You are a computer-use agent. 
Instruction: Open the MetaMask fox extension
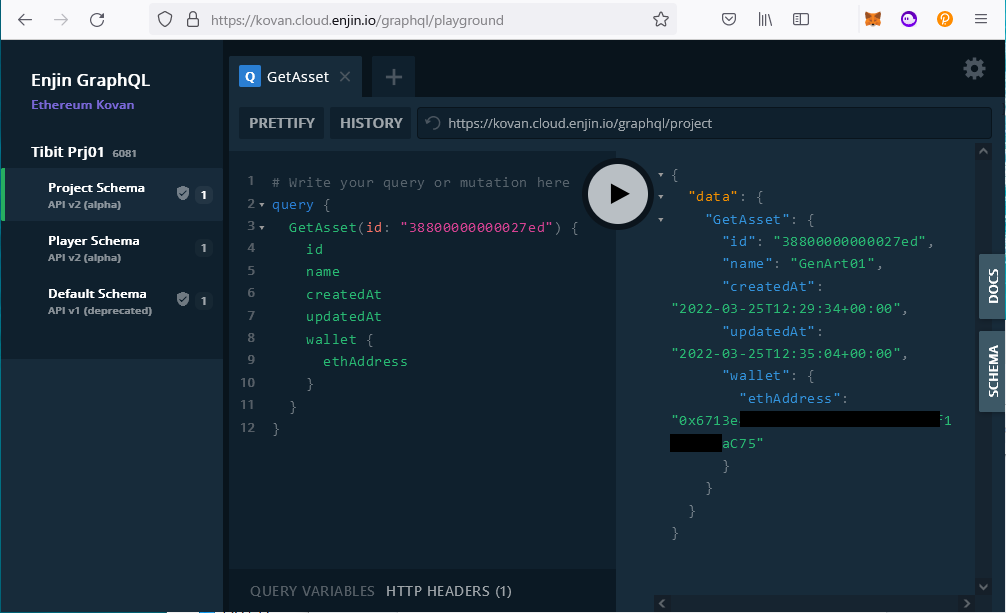(873, 19)
